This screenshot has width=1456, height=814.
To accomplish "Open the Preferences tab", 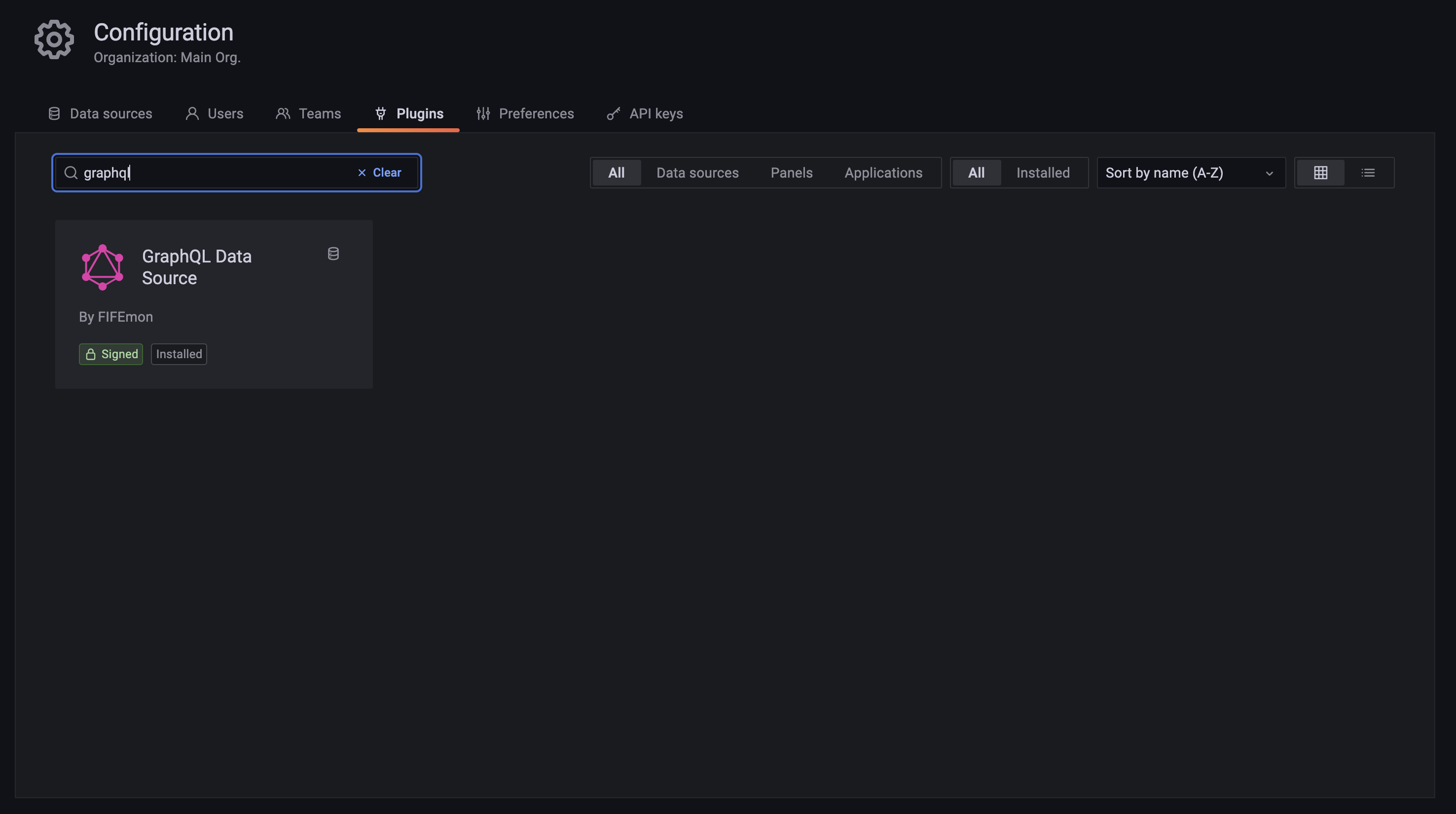I will 525,113.
